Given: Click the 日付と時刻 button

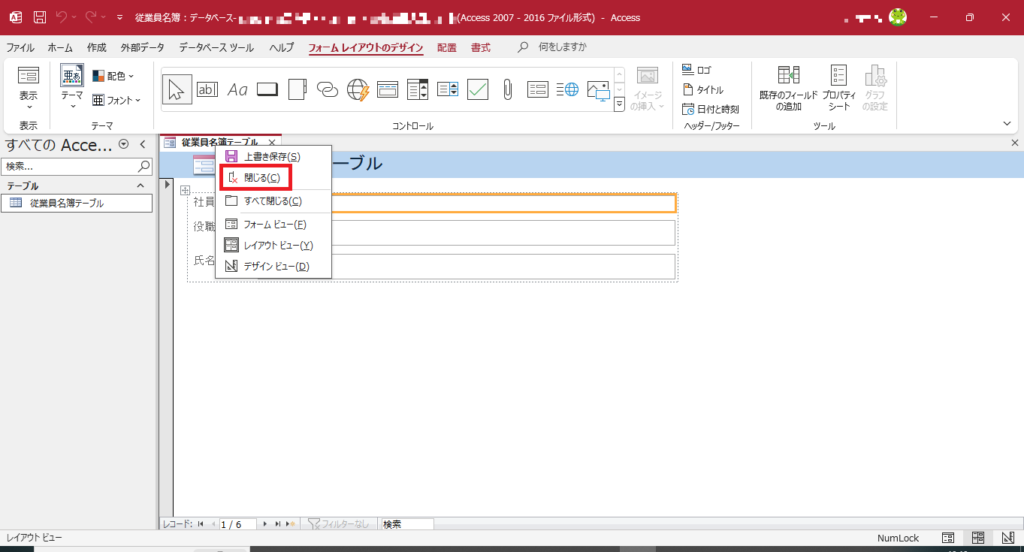Looking at the screenshot, I should pyautogui.click(x=710, y=109).
